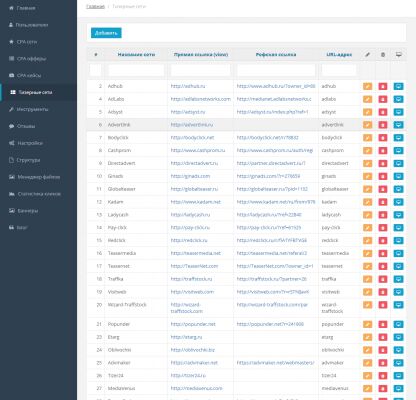Delete the Globalteaser row
Image resolution: width=416 pixels, height=400 pixels.
pyautogui.click(x=383, y=189)
